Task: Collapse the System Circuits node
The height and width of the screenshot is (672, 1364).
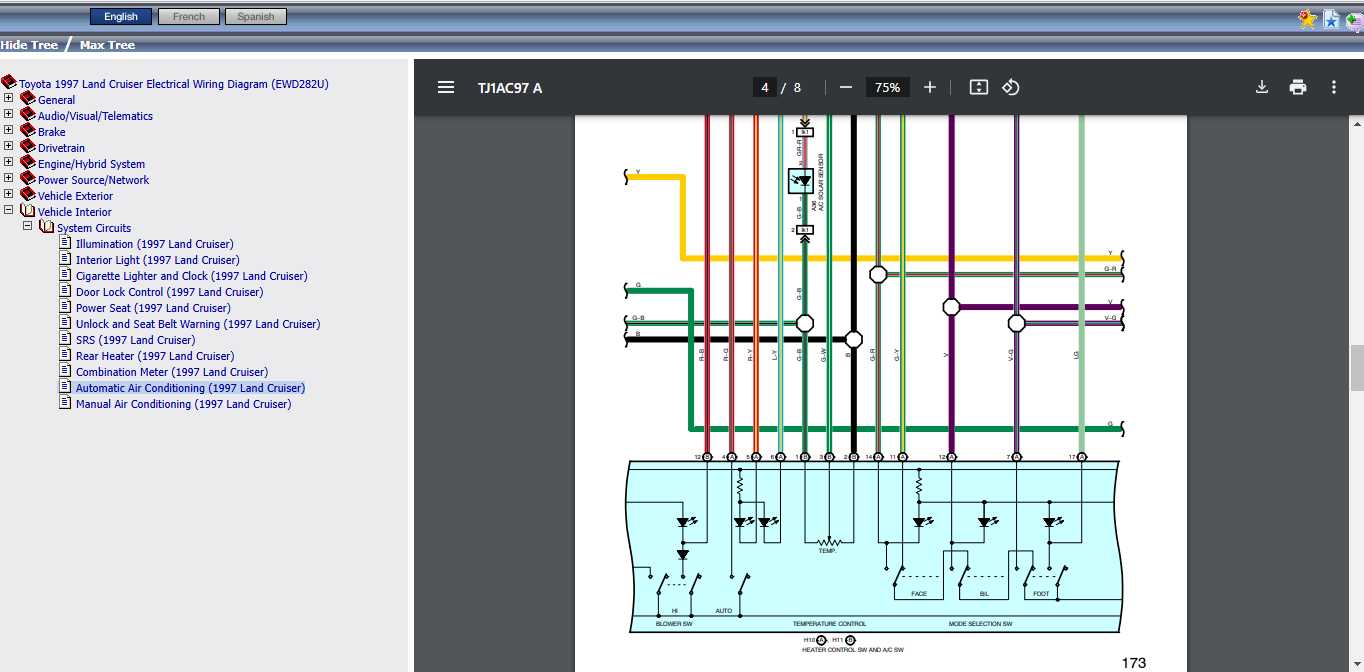Action: (x=28, y=226)
